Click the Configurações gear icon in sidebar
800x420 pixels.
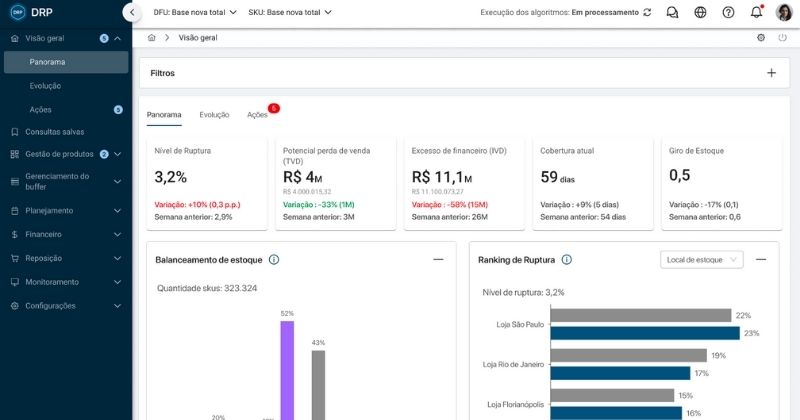(x=15, y=306)
